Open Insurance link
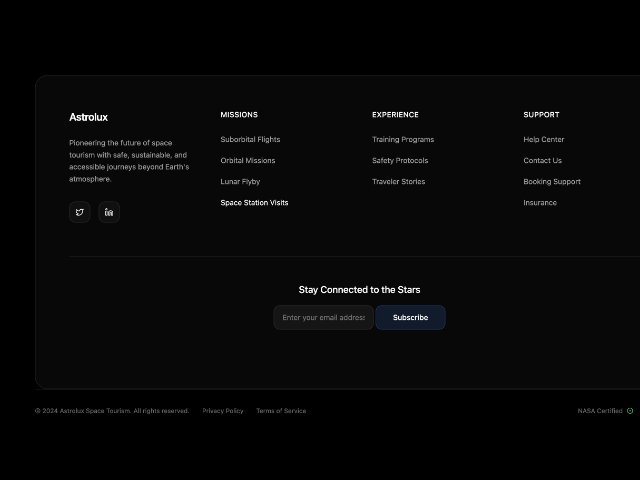640x480 pixels. point(540,203)
